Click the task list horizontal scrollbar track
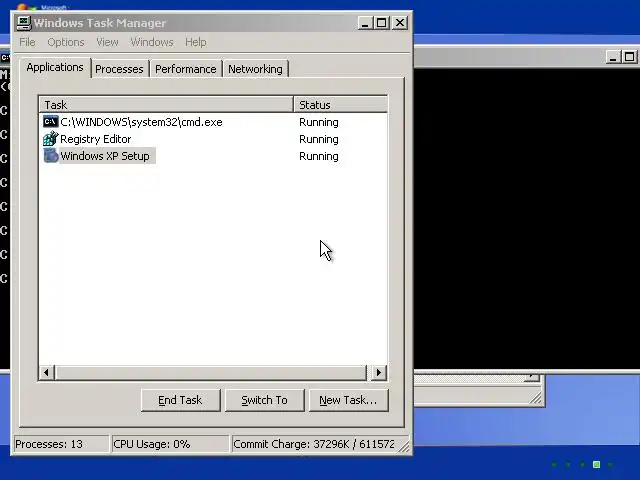 pyautogui.click(x=211, y=372)
